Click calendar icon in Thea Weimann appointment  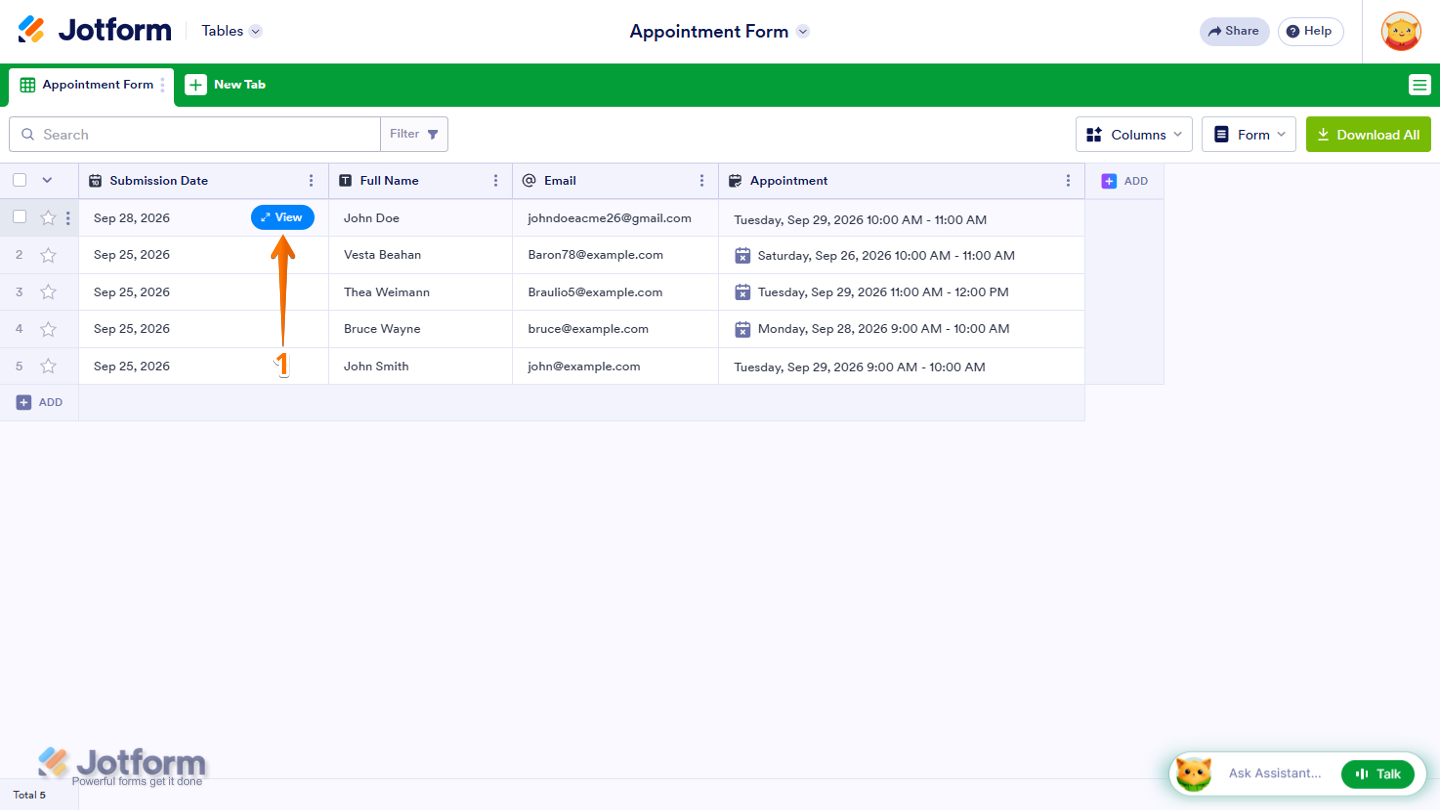[742, 292]
